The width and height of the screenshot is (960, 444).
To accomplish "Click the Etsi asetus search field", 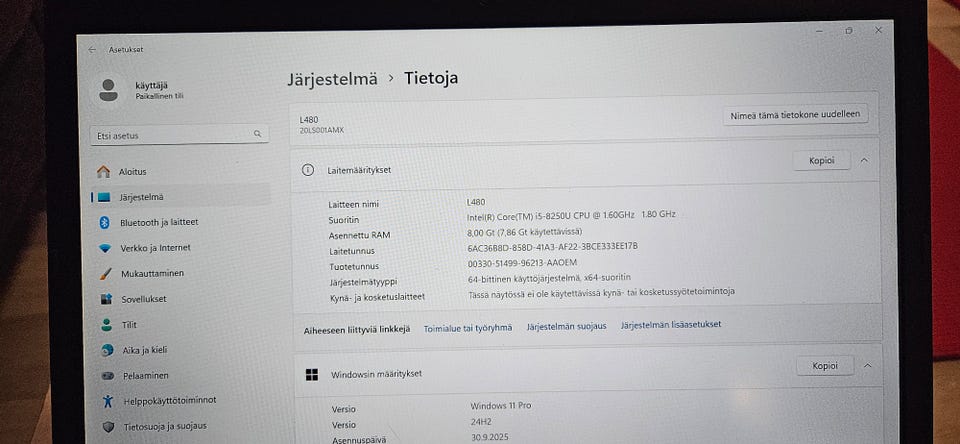I will (x=179, y=135).
